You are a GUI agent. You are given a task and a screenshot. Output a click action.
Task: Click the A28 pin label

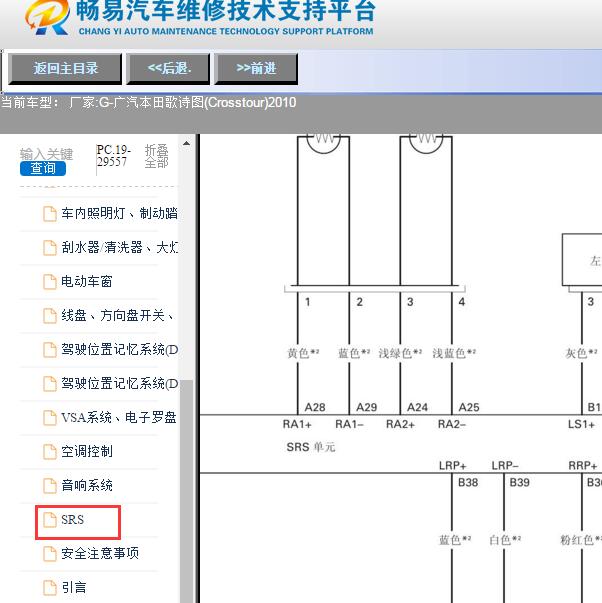pyautogui.click(x=315, y=407)
